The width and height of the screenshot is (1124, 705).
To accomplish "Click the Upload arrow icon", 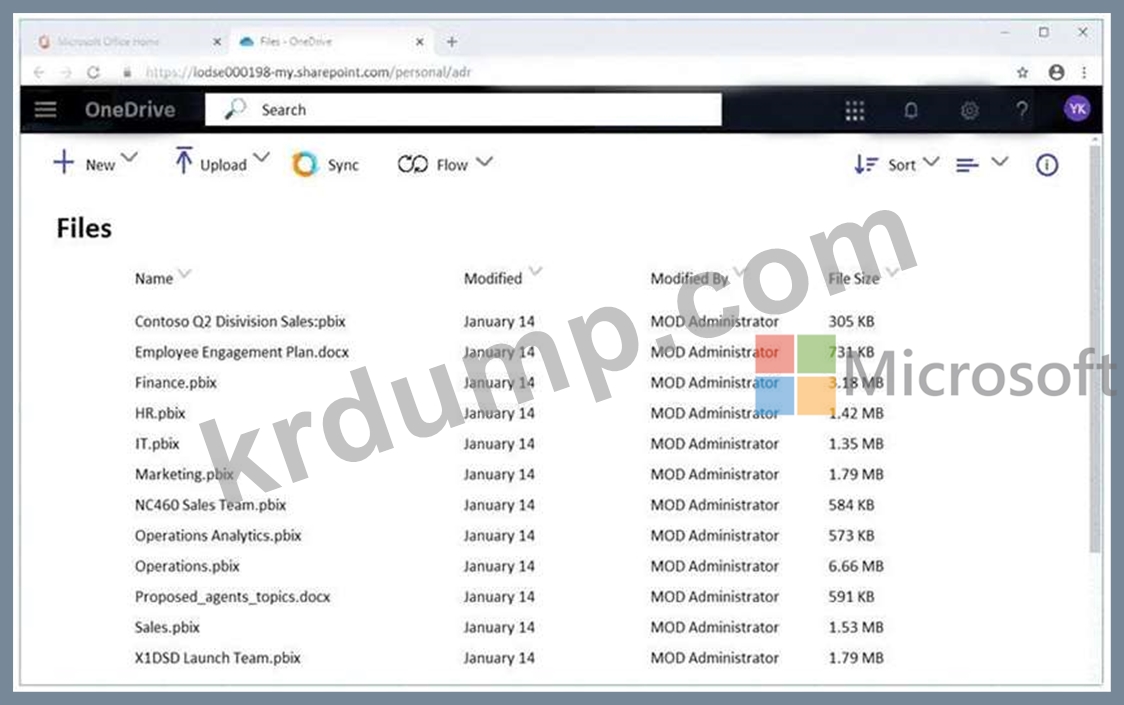I will click(x=184, y=161).
